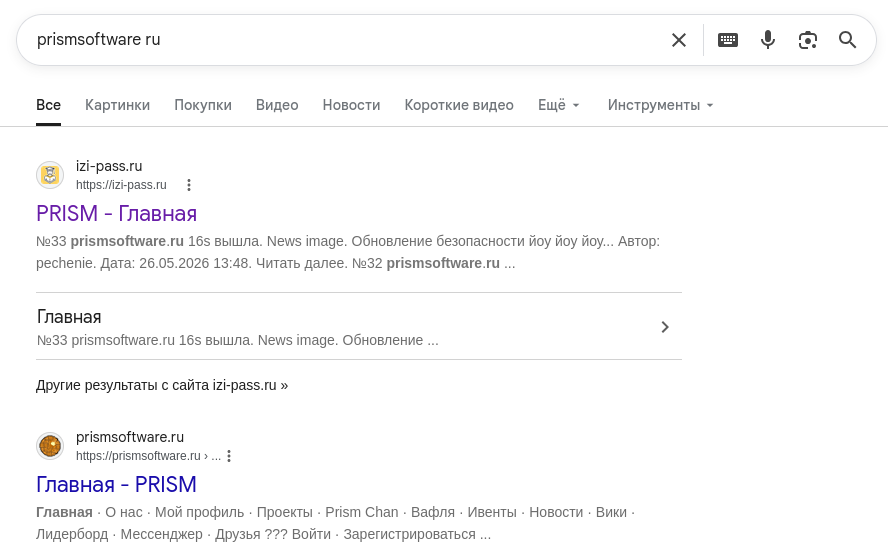
Task: Switch to the Короткие видео tab
Action: (x=459, y=105)
